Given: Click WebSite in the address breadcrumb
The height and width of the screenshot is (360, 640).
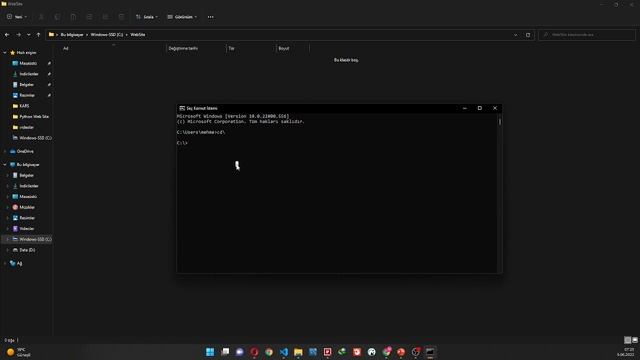Looking at the screenshot, I should (x=138, y=35).
